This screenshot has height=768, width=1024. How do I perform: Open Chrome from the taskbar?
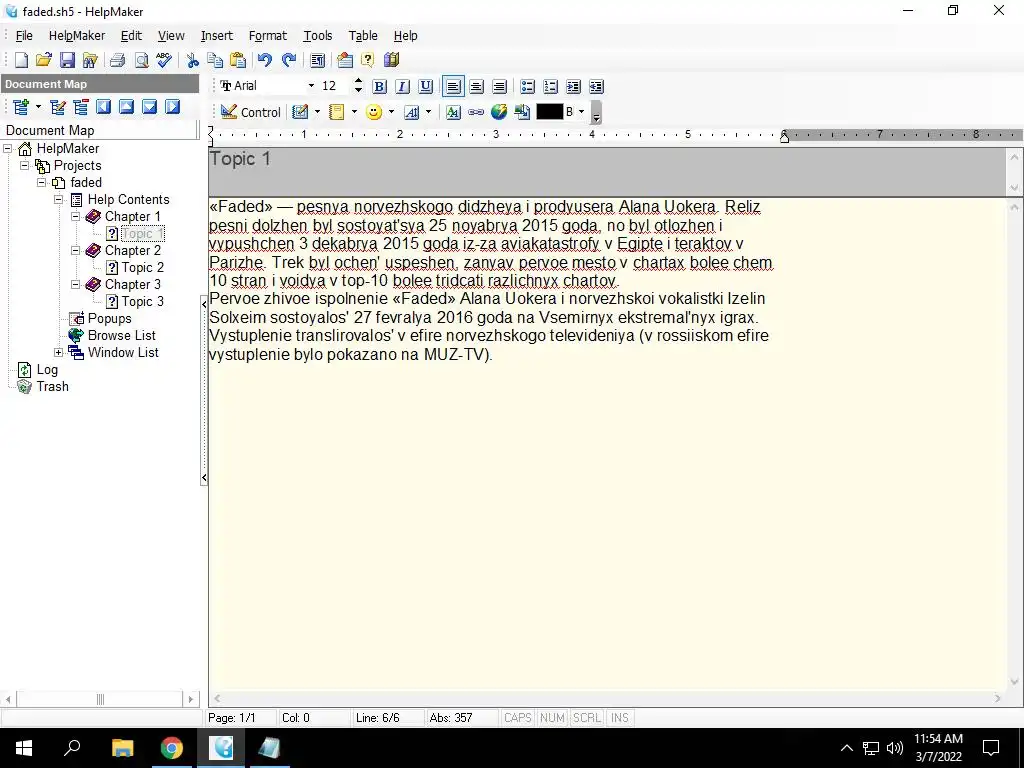pos(172,748)
